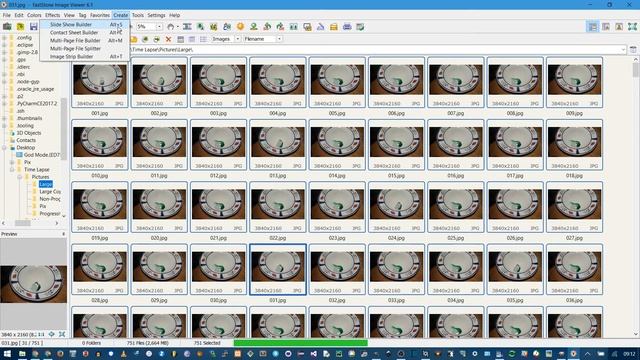Click the history icon right of address bar
The image size is (640, 360).
(x=633, y=50)
